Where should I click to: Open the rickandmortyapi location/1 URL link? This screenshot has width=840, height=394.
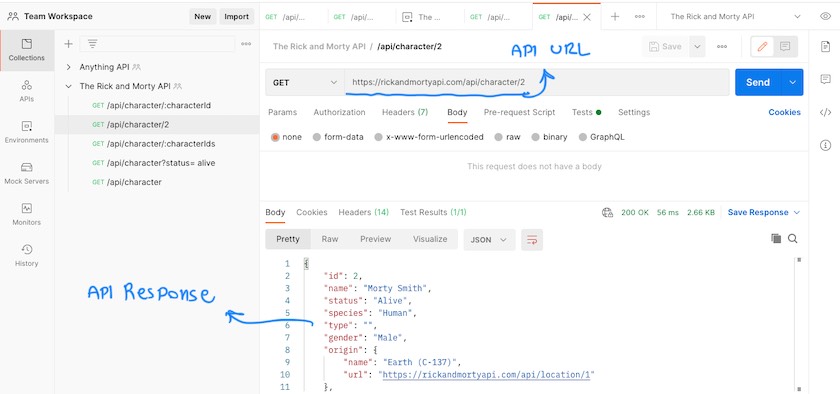tap(486, 375)
